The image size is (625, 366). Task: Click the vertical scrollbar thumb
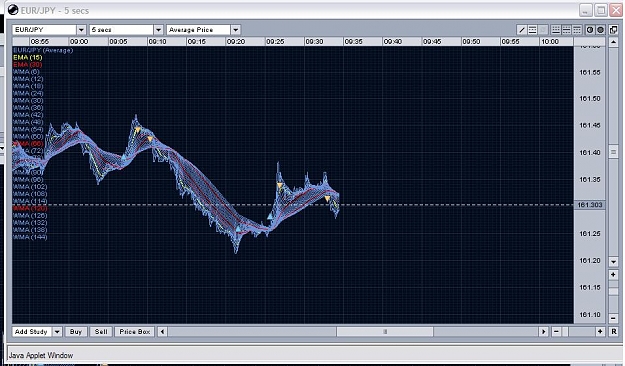click(613, 152)
